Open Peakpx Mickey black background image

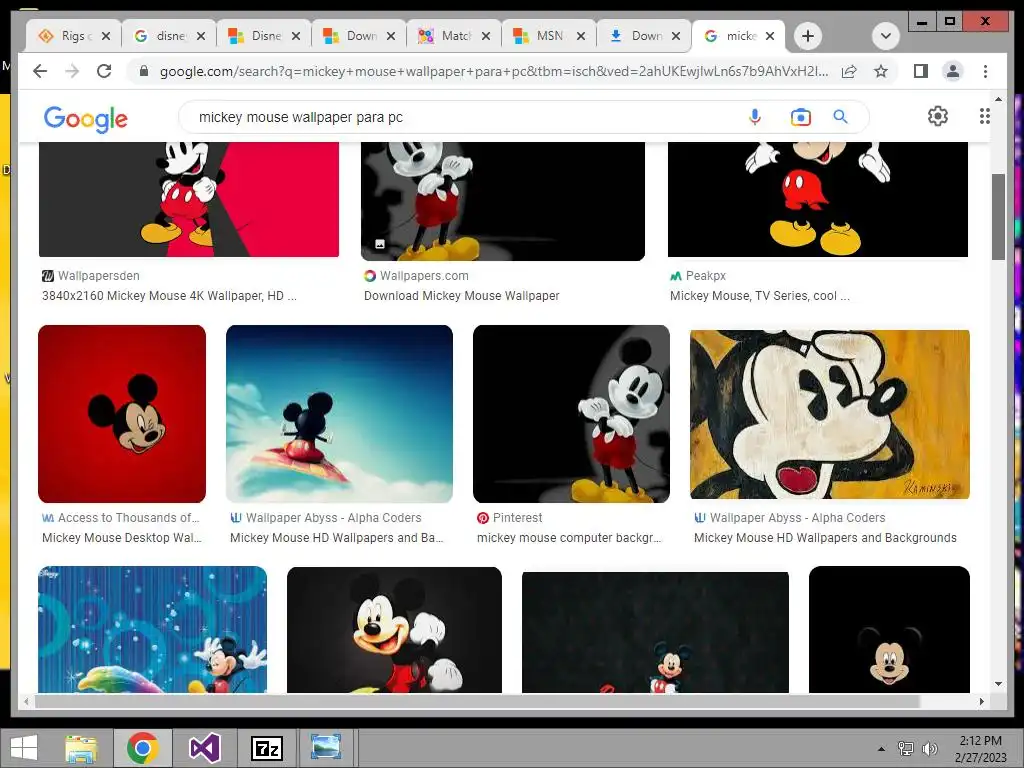point(818,199)
